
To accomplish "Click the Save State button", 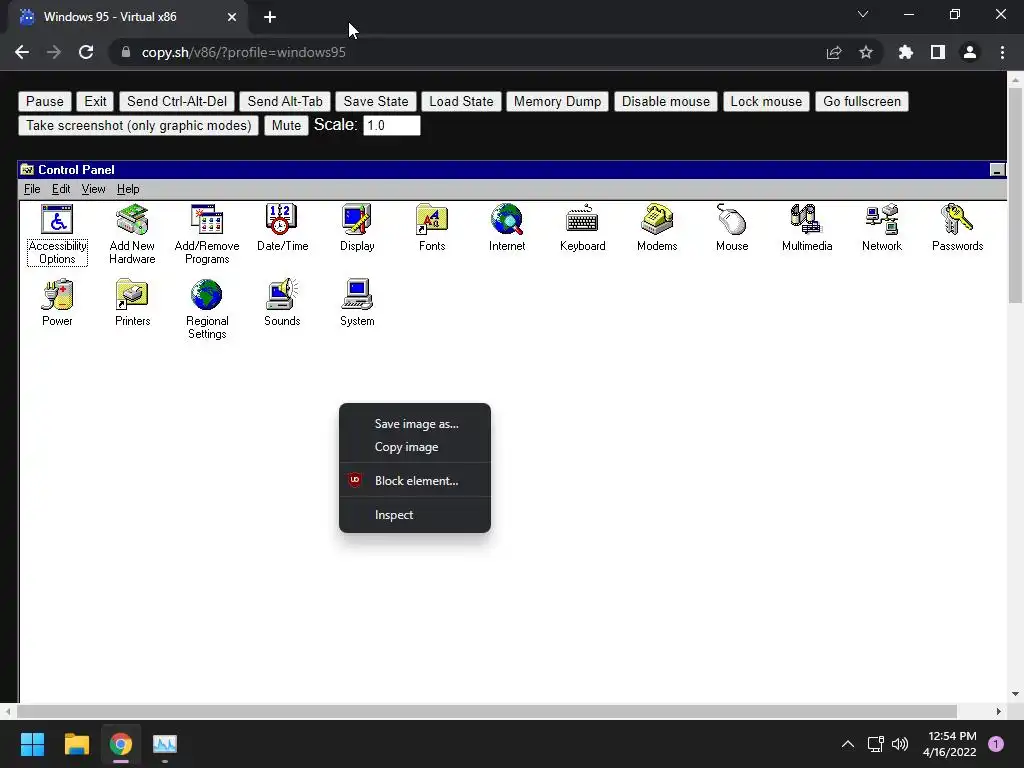I will tap(376, 101).
